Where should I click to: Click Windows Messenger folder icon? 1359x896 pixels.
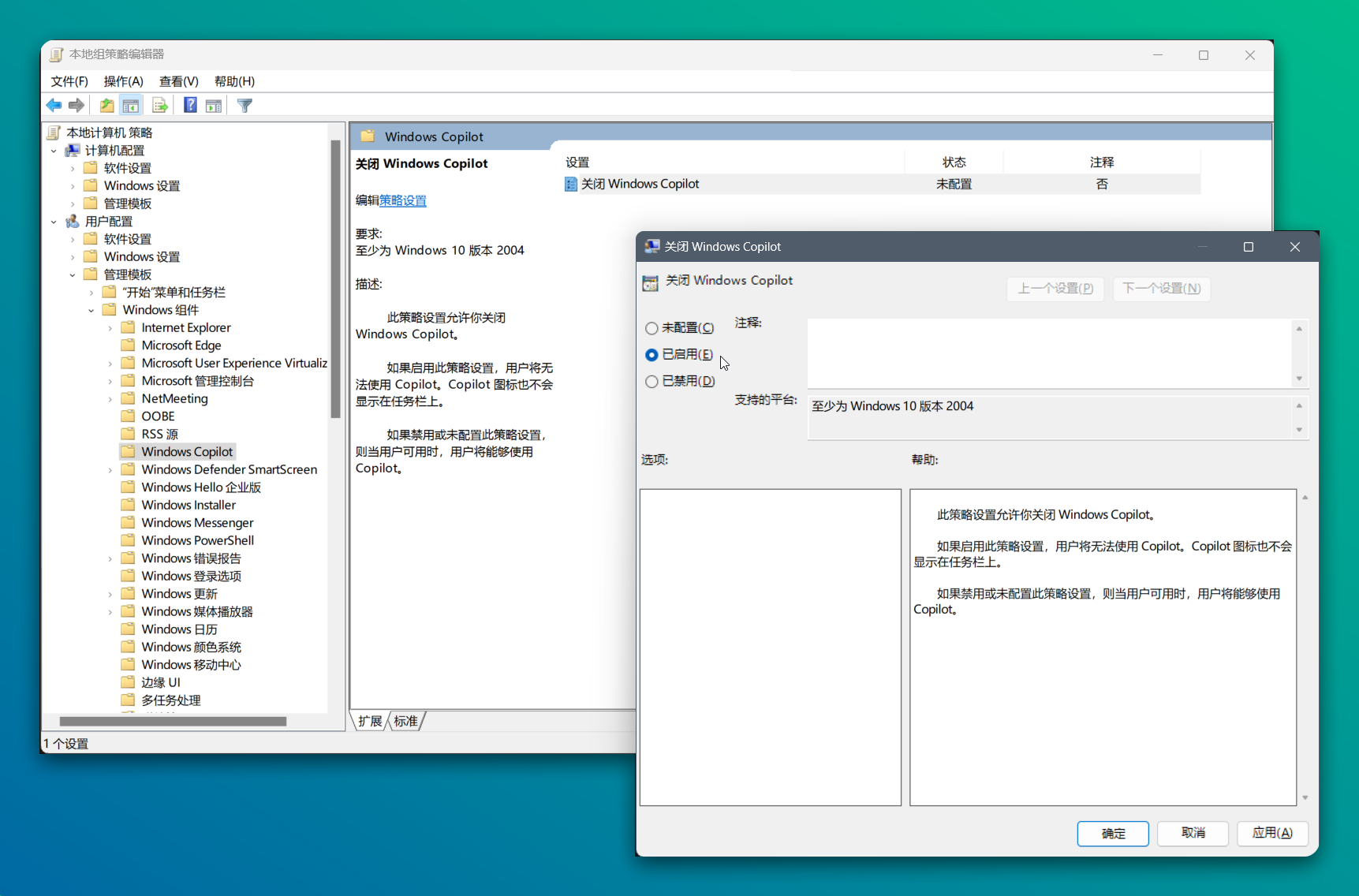(x=128, y=522)
